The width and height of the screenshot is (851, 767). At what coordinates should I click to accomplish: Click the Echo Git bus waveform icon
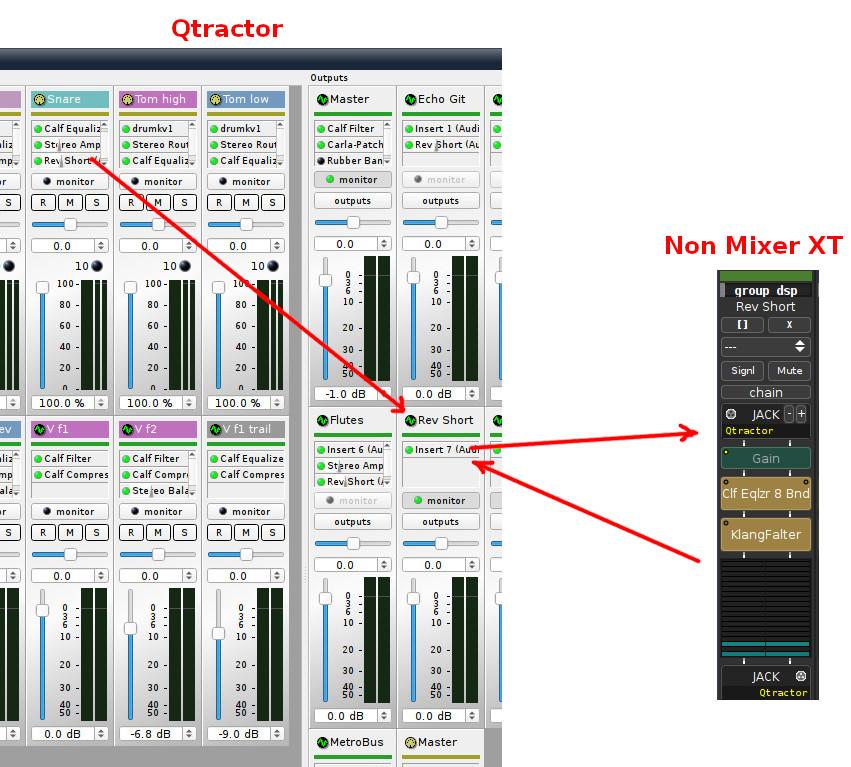coord(410,99)
